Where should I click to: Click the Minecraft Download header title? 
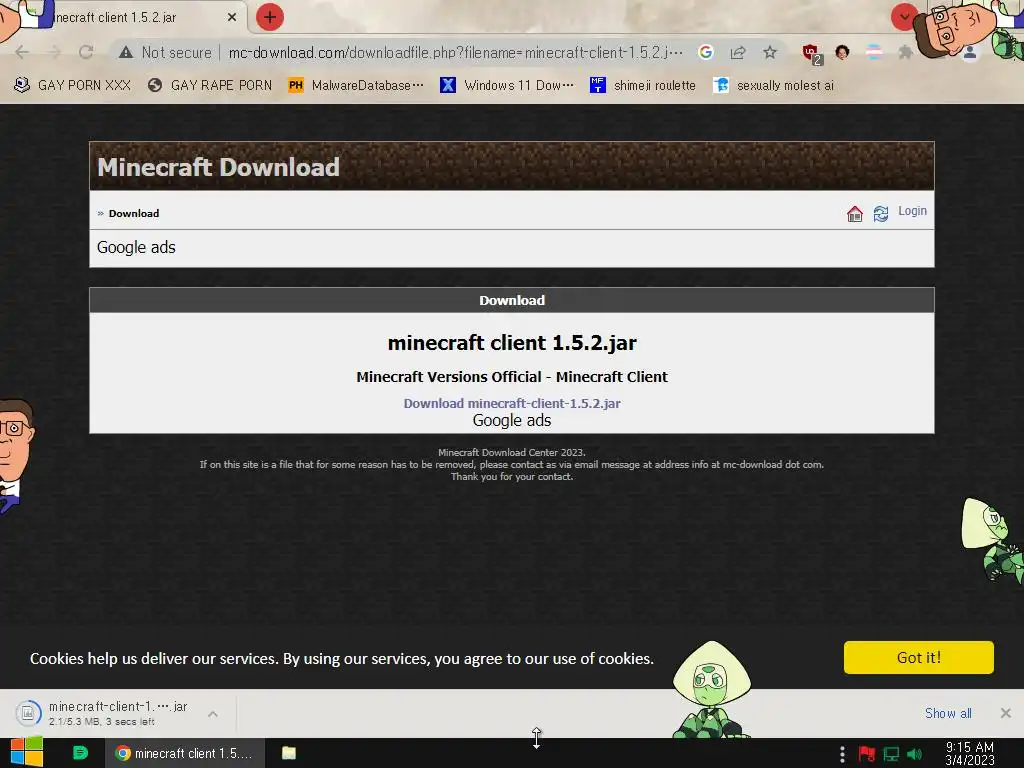pos(218,167)
